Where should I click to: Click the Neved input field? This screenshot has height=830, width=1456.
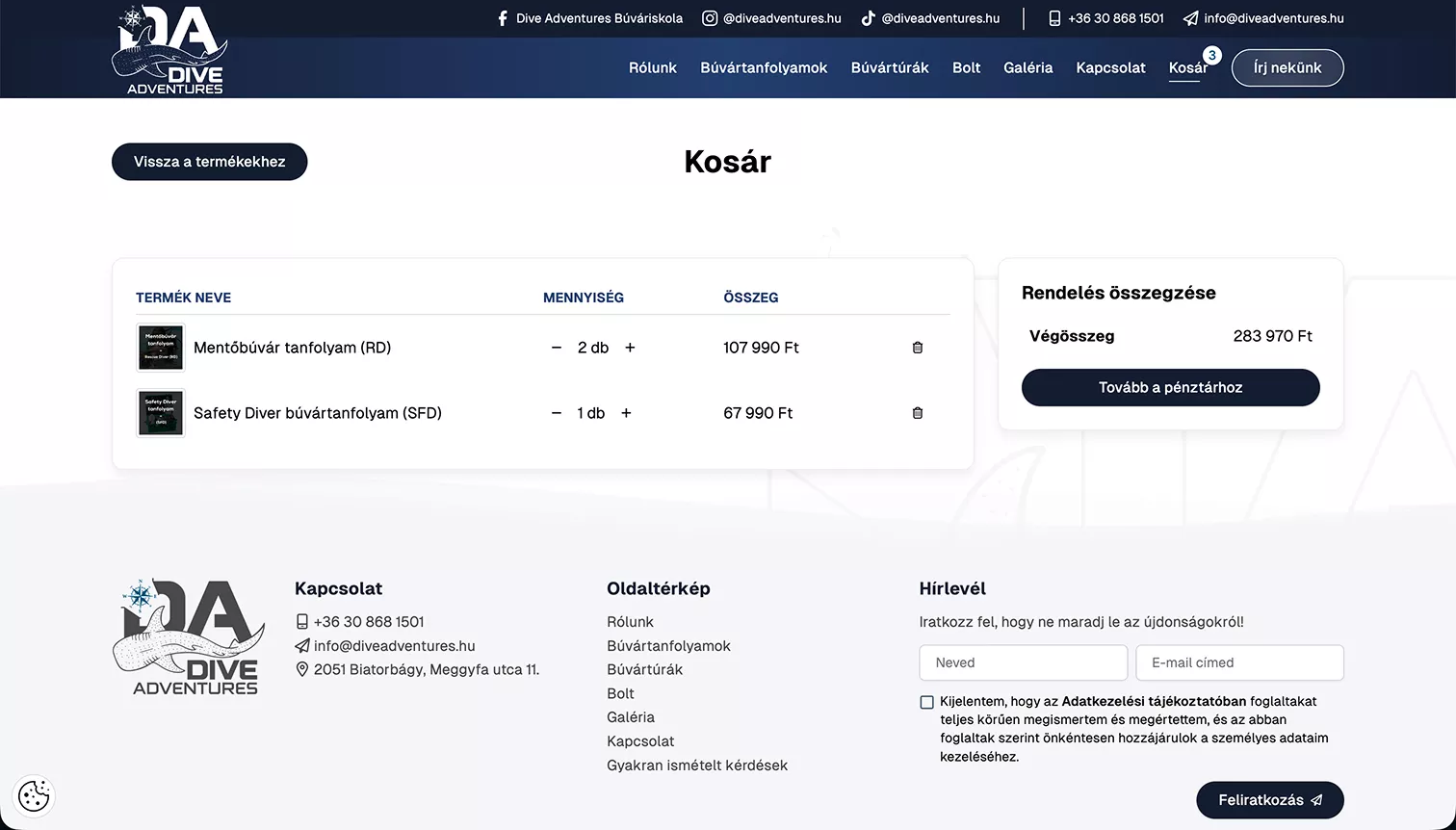[1024, 662]
